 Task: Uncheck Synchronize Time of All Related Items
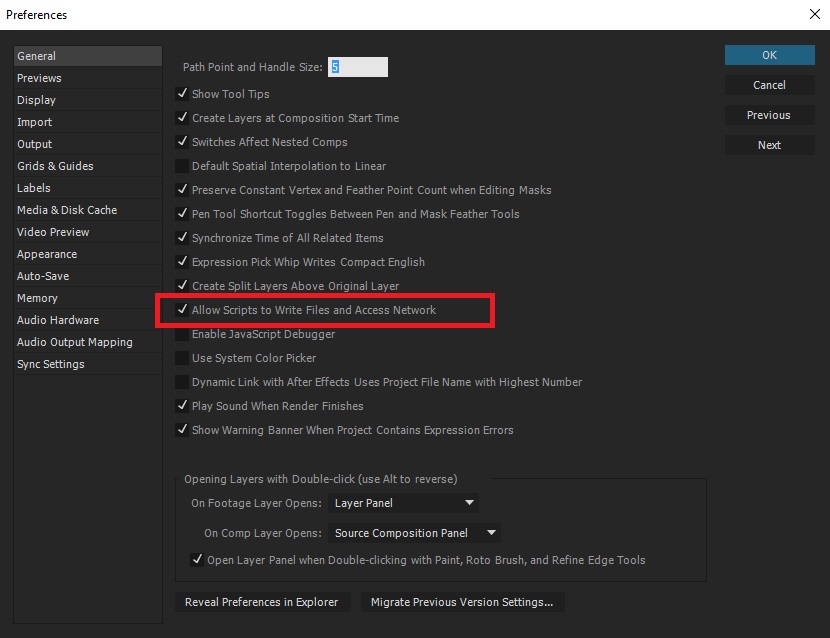coord(182,238)
